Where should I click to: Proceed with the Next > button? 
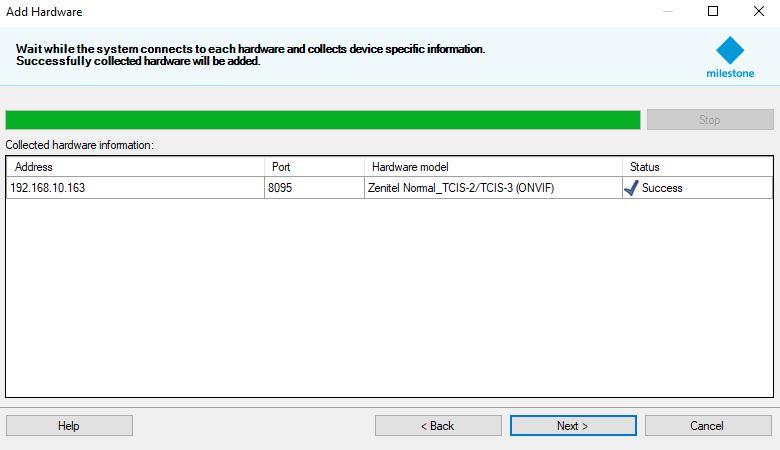click(x=572, y=426)
